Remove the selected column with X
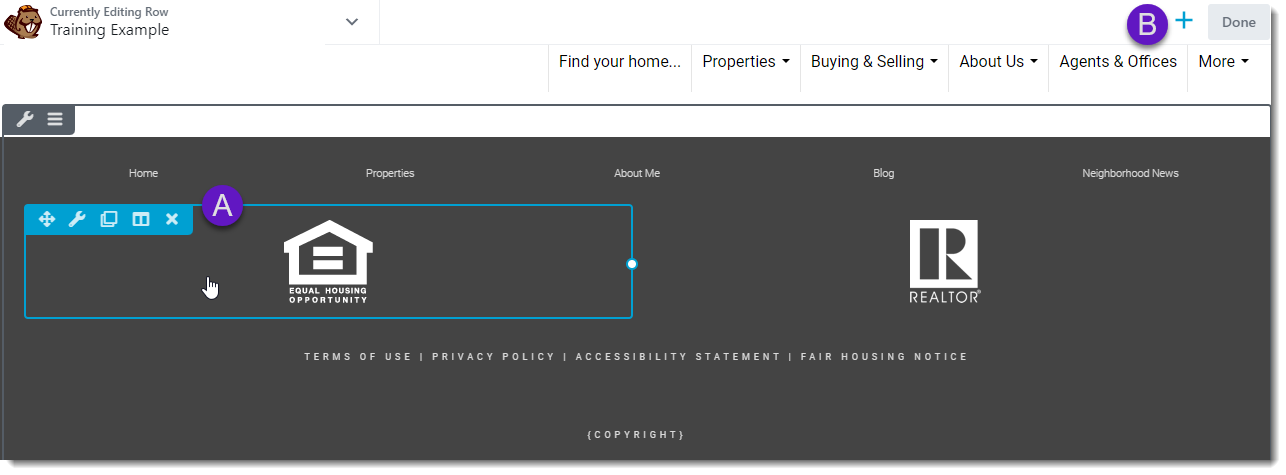The image size is (1286, 475). click(172, 219)
